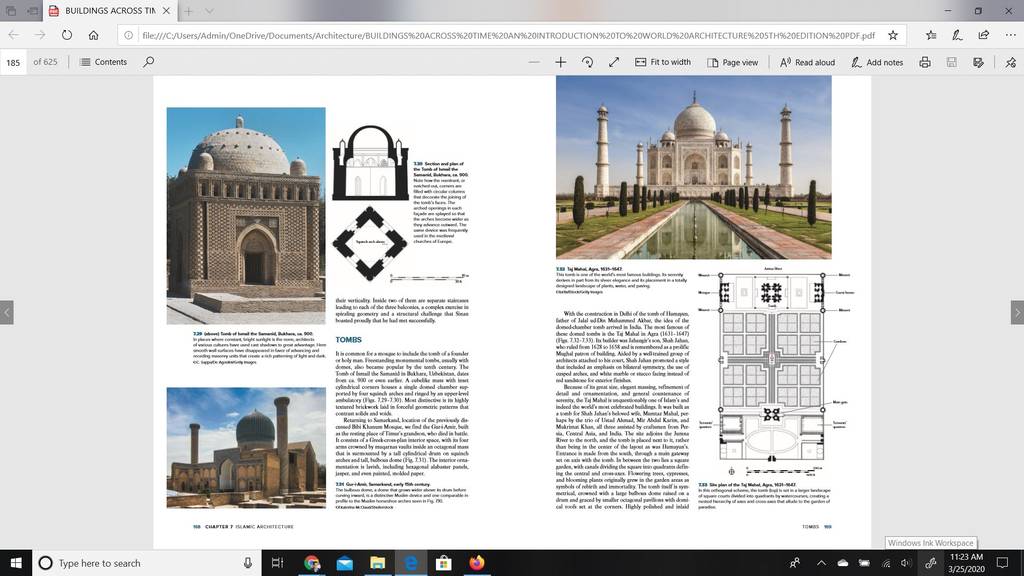The width and height of the screenshot is (1024, 576).
Task: Click the taskbar search box
Action: coord(147,563)
